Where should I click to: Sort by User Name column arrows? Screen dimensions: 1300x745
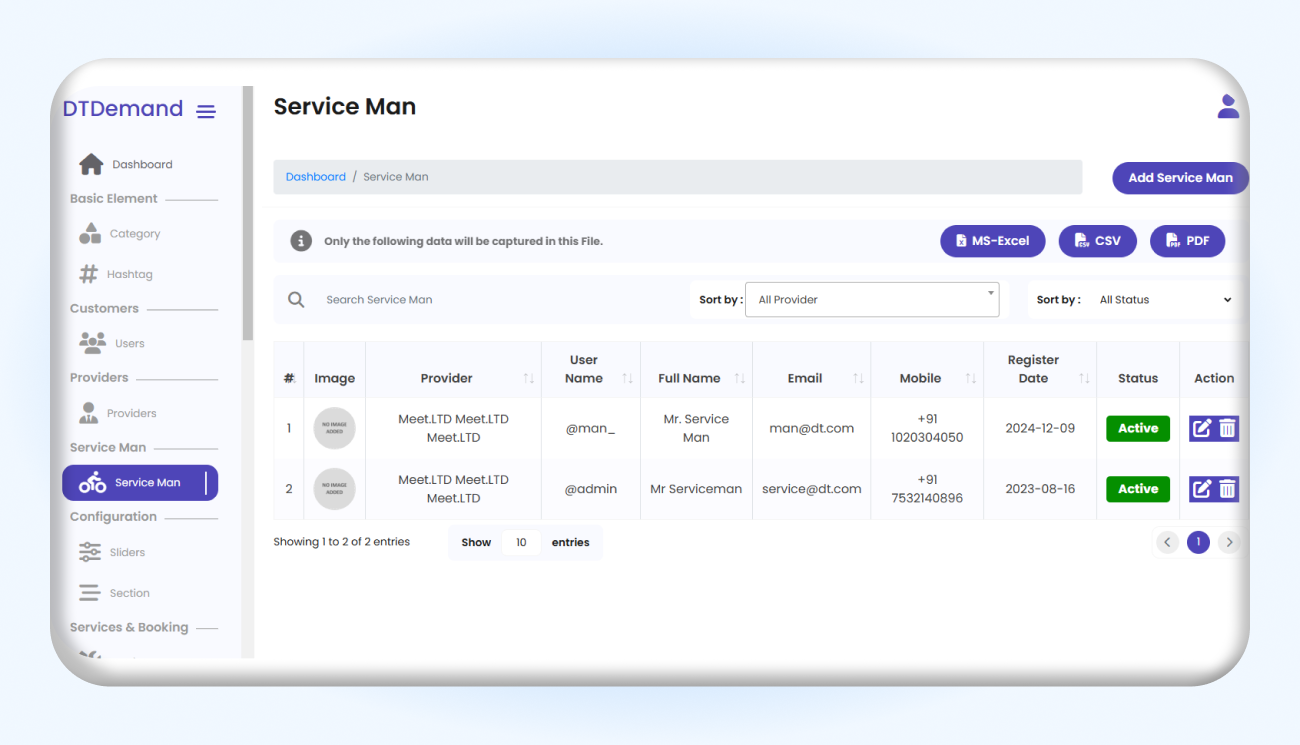tap(628, 378)
